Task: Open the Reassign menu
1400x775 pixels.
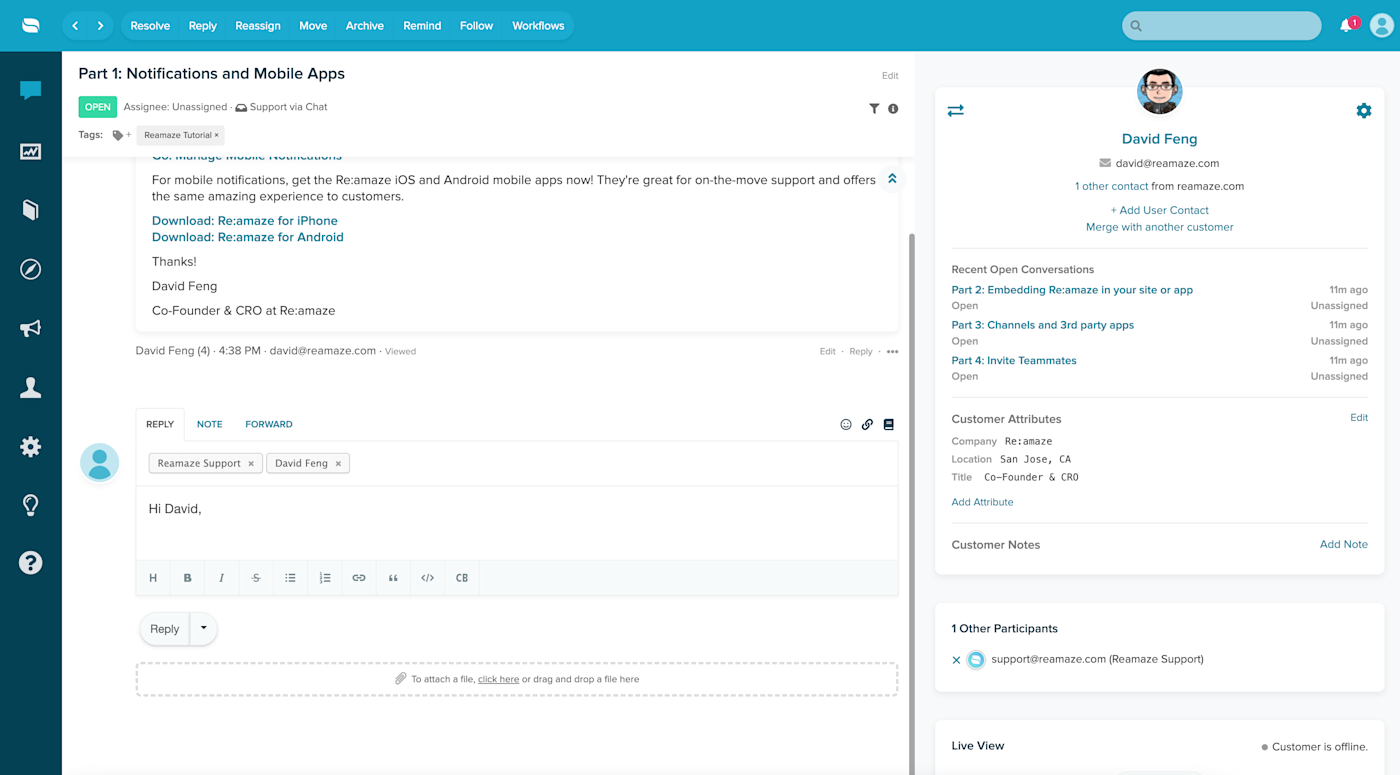Action: 258,26
